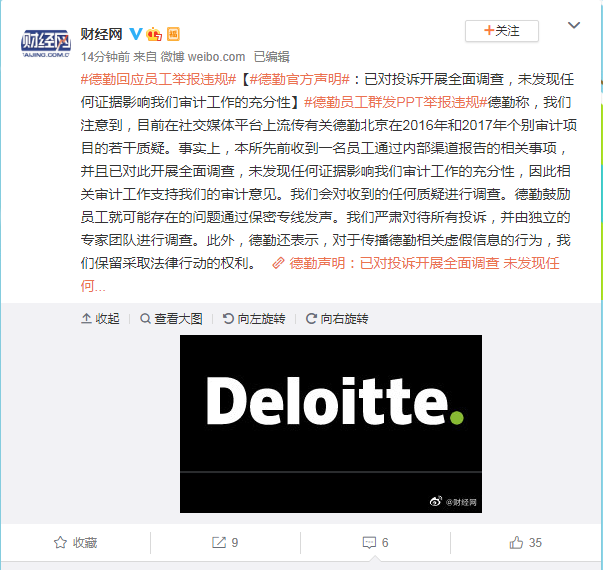
Task: Repost using the share icon showing 9
Action: click(225, 543)
